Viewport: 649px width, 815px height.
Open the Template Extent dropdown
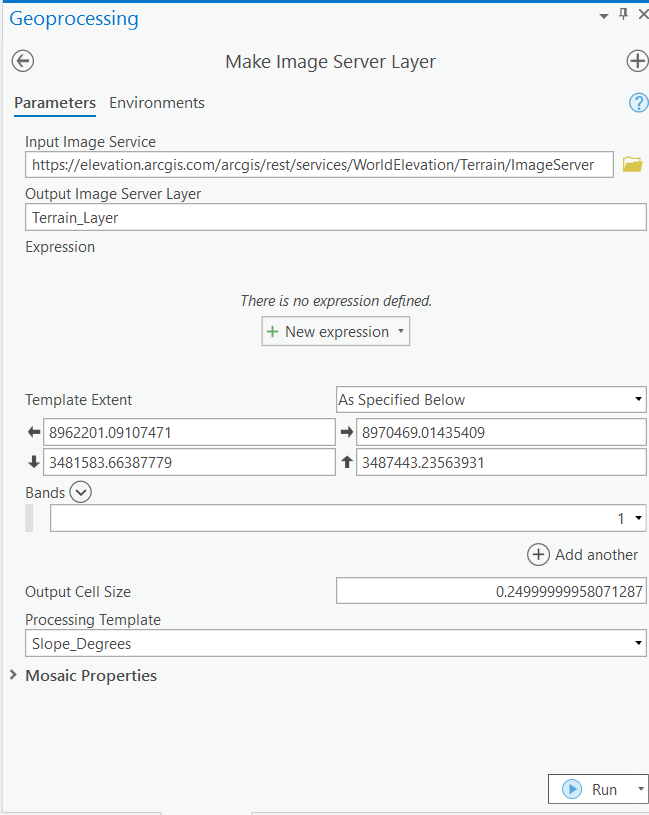636,399
